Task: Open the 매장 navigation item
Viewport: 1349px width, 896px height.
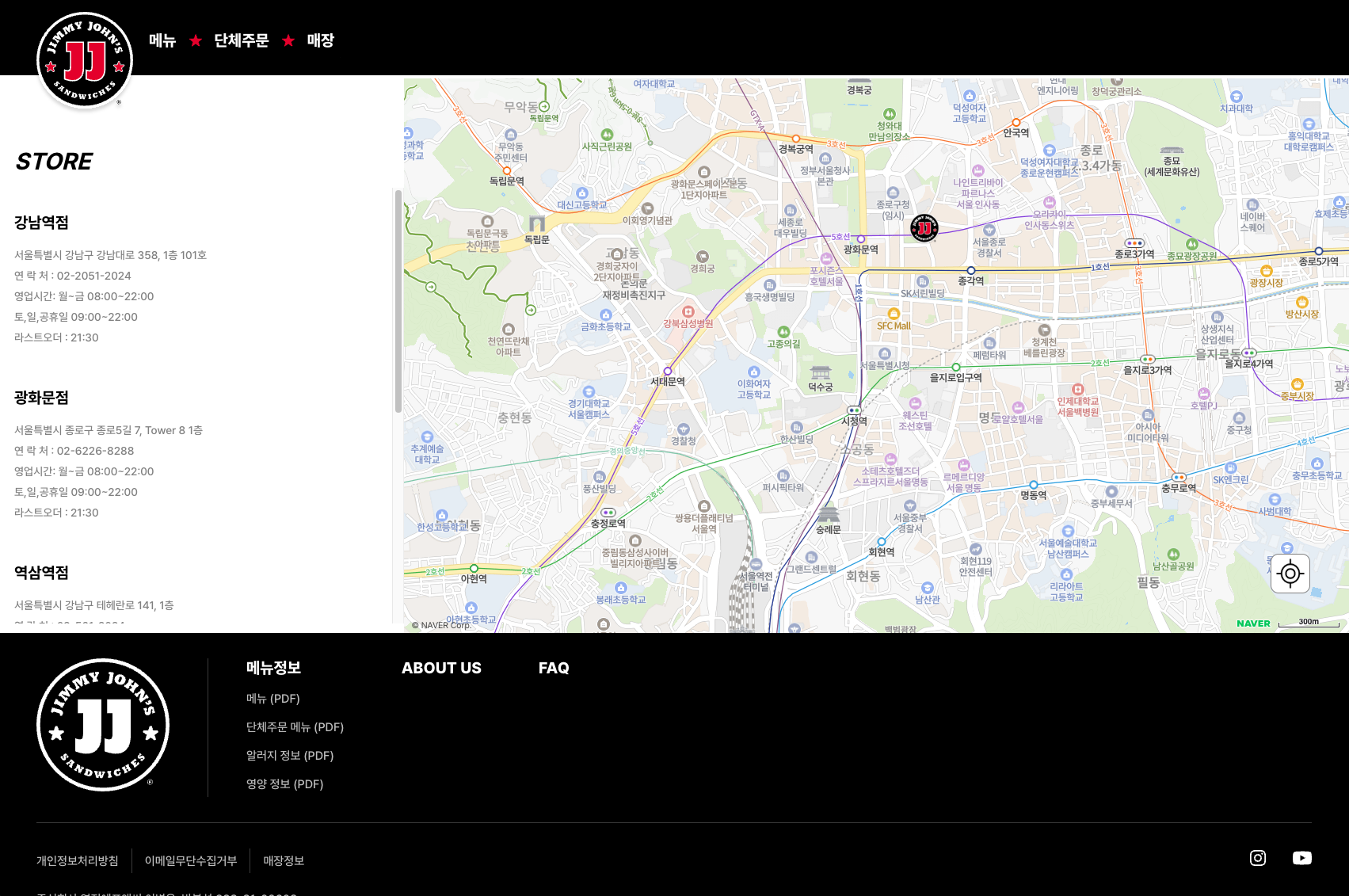Action: pos(321,40)
